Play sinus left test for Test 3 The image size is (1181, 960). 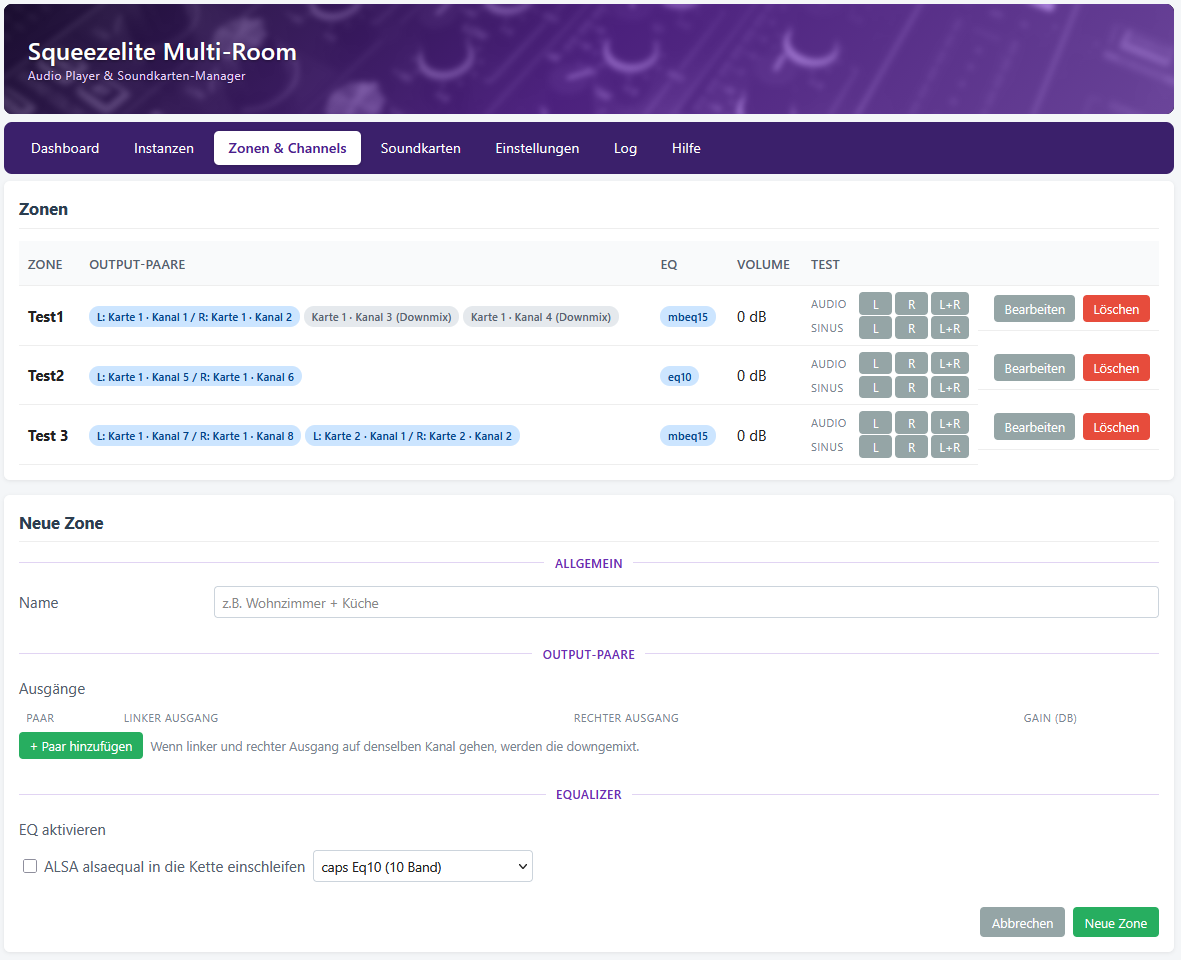pyautogui.click(x=875, y=447)
